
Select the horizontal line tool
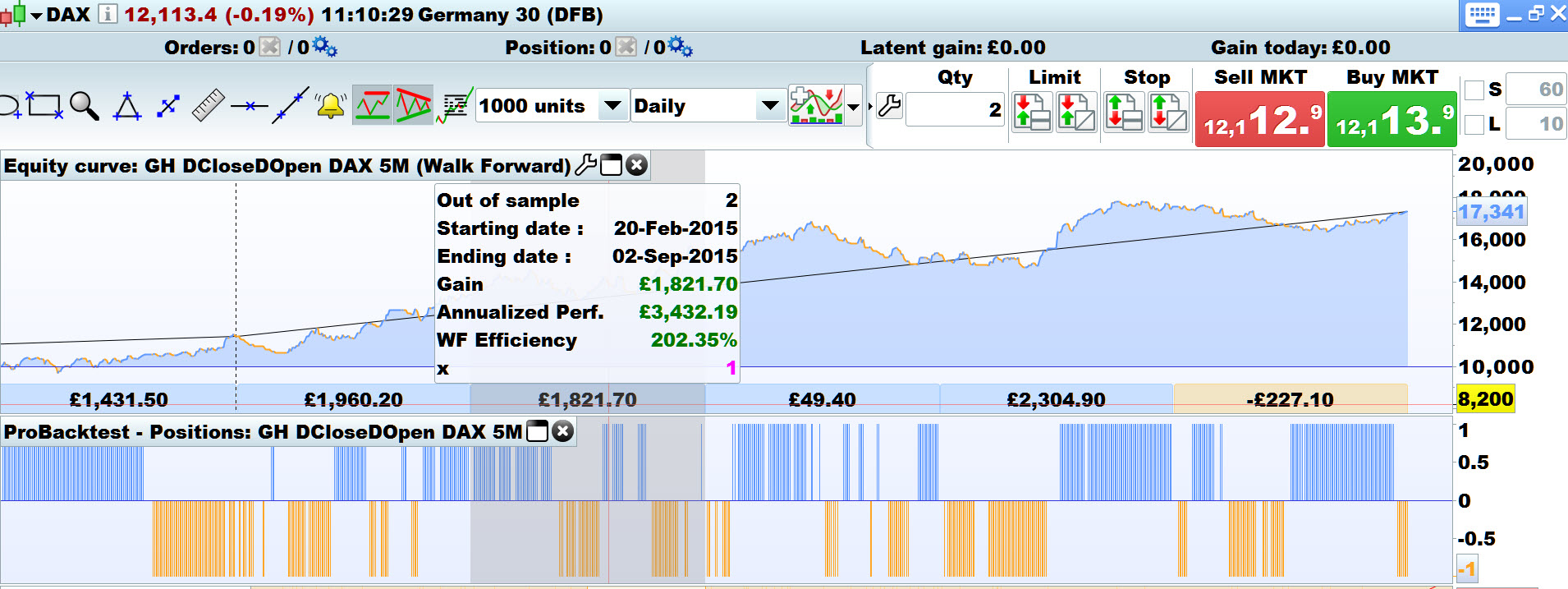[250, 106]
